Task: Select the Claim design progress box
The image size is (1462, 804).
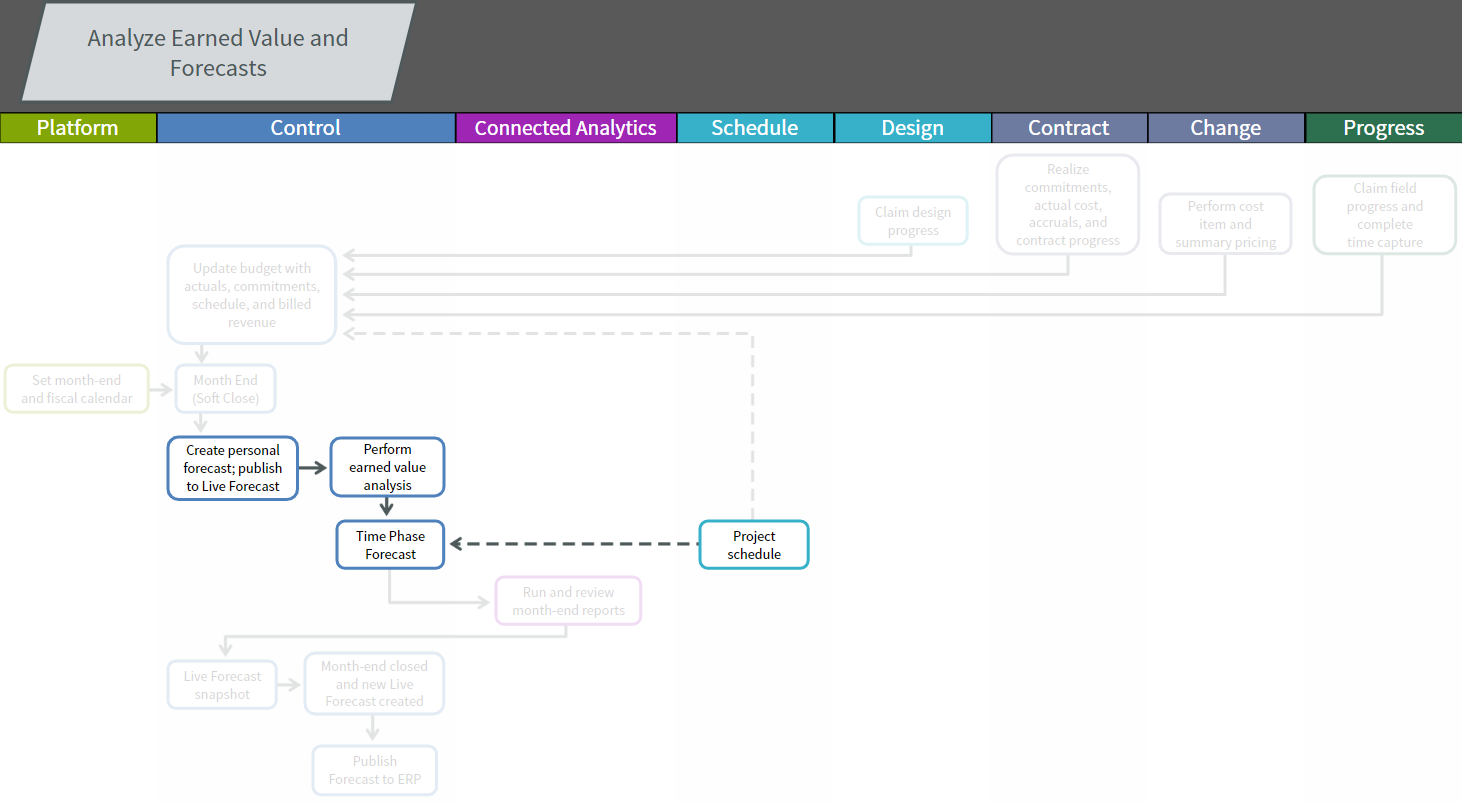Action: click(x=913, y=221)
